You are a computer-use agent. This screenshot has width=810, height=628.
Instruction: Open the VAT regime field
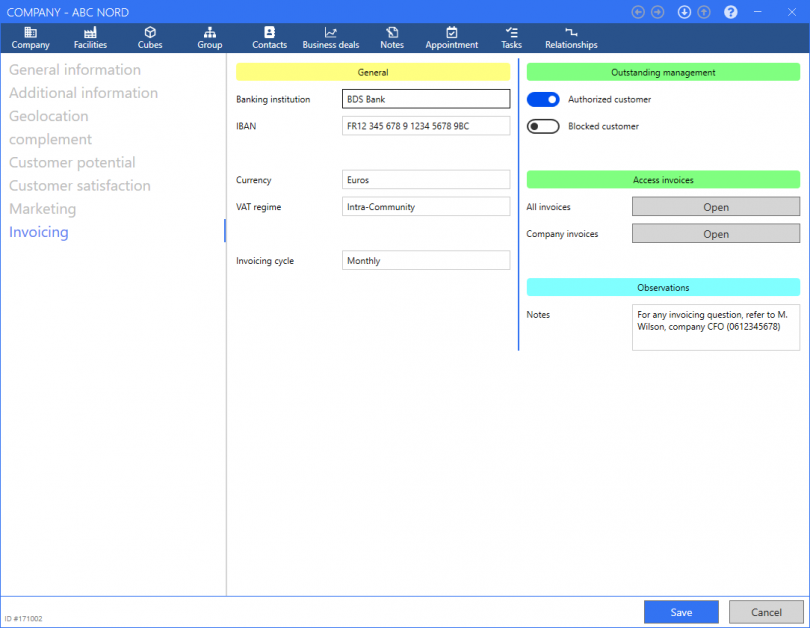click(426, 207)
